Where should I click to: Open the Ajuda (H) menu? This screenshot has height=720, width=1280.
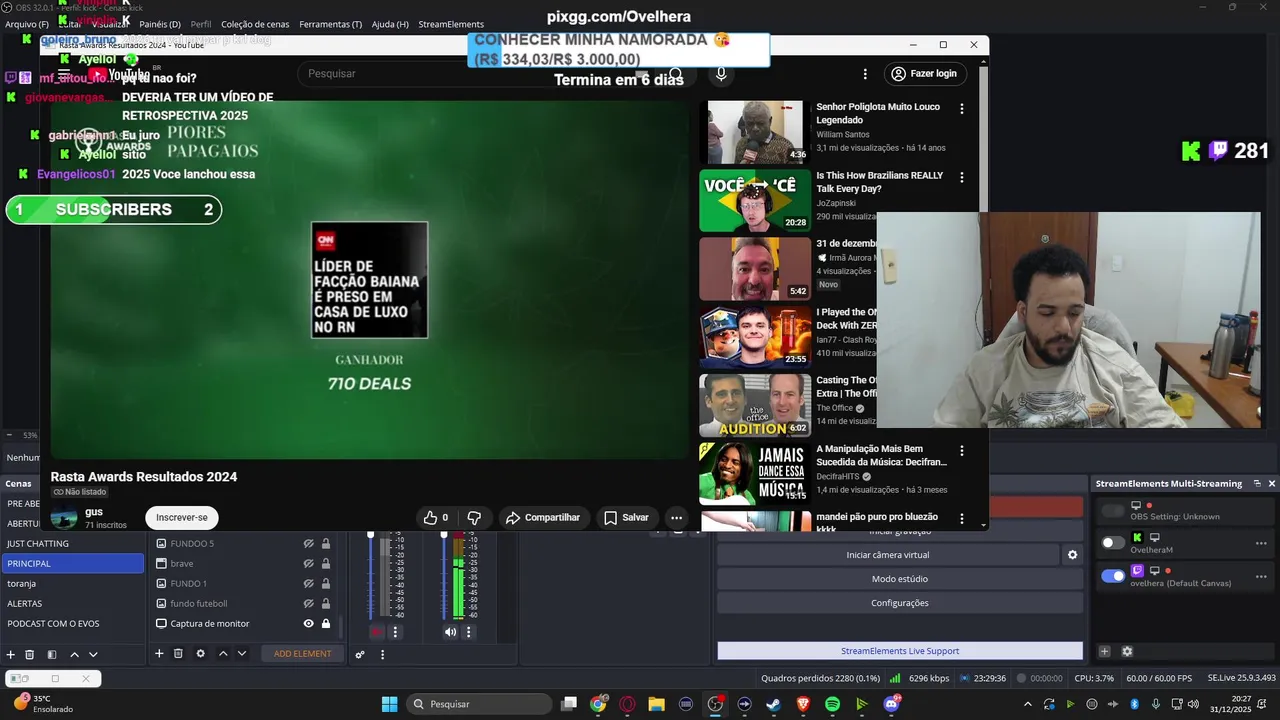pyautogui.click(x=390, y=24)
